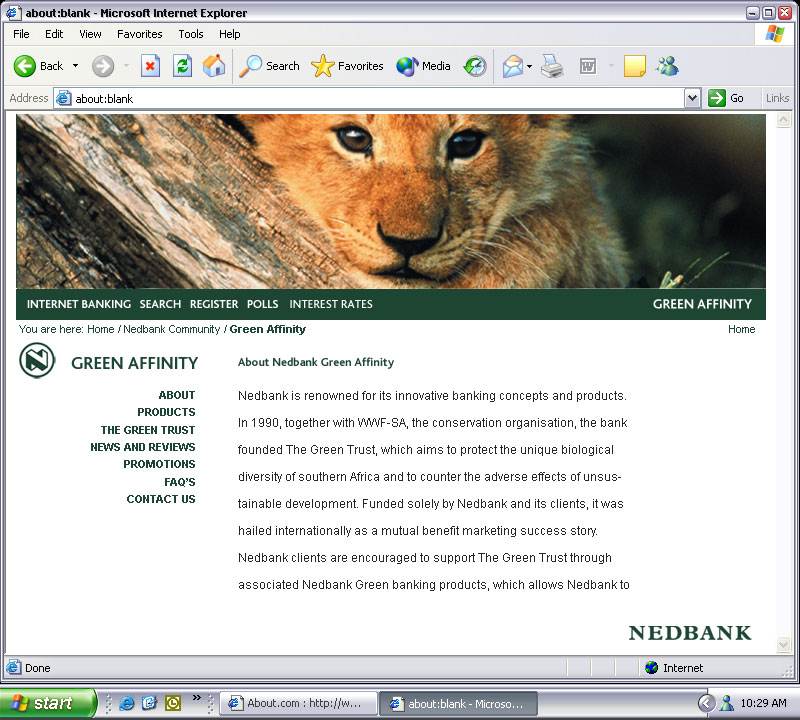Screen dimensions: 800x720
Task: Open the History toolbar icon
Action: point(475,66)
